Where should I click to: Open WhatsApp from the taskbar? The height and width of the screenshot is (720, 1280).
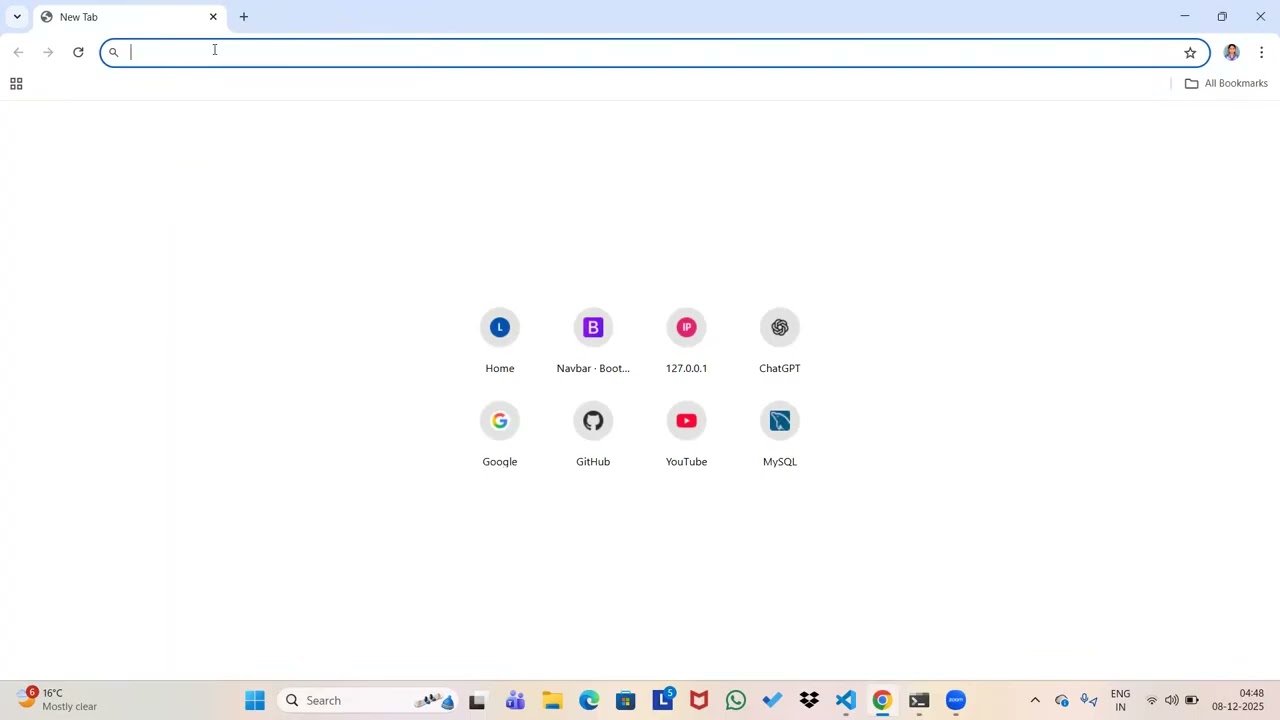point(736,701)
